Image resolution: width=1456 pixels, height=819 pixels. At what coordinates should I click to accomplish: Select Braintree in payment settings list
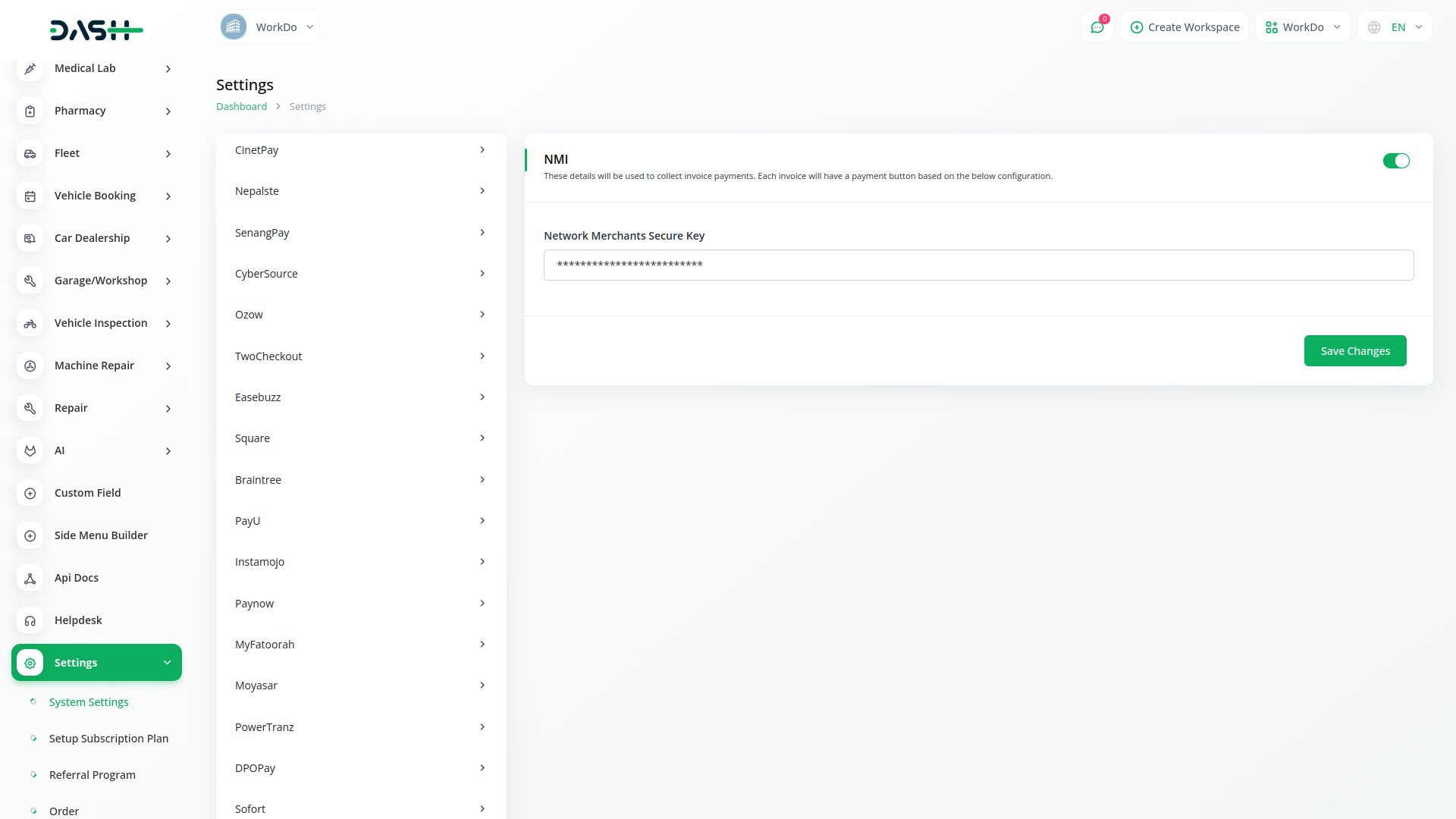[x=360, y=480]
